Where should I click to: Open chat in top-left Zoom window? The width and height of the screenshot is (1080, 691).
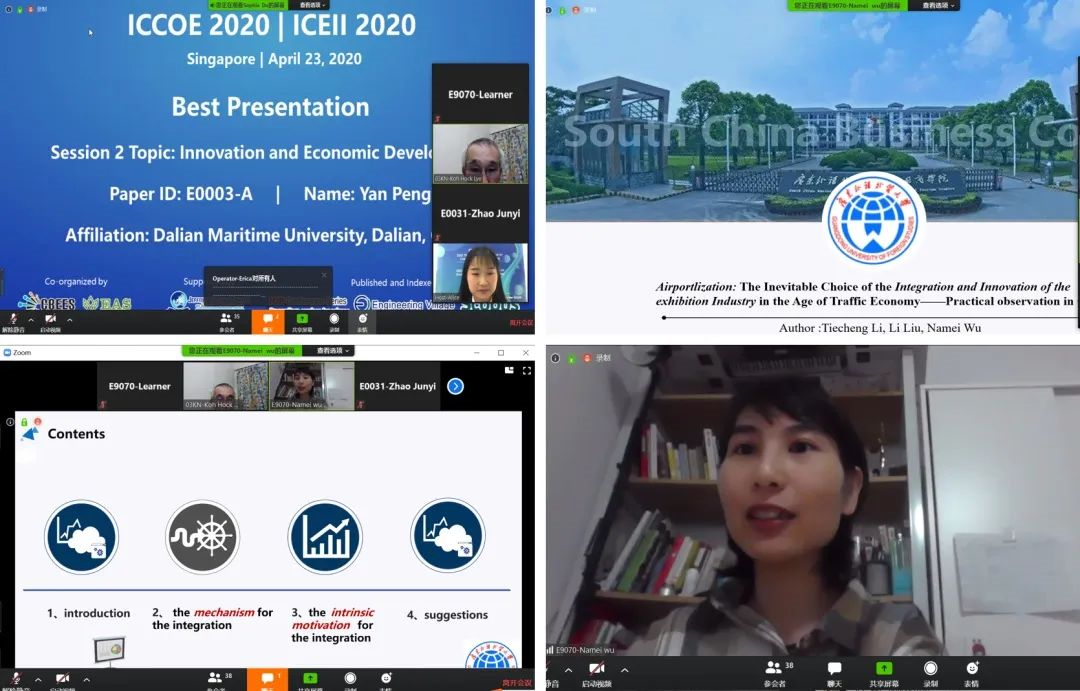(267, 322)
